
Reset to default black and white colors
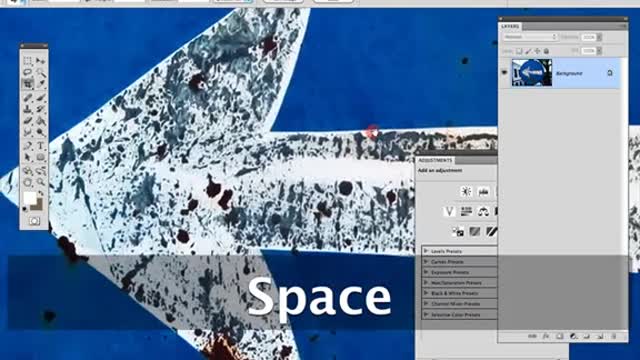[x=25, y=209]
